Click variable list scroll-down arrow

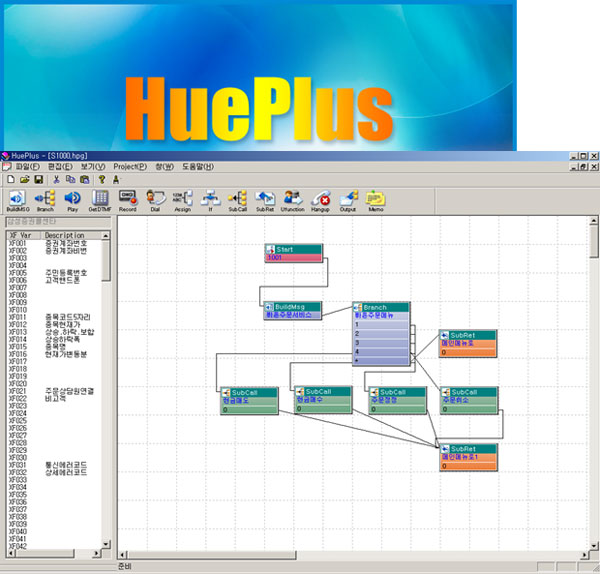[106, 544]
